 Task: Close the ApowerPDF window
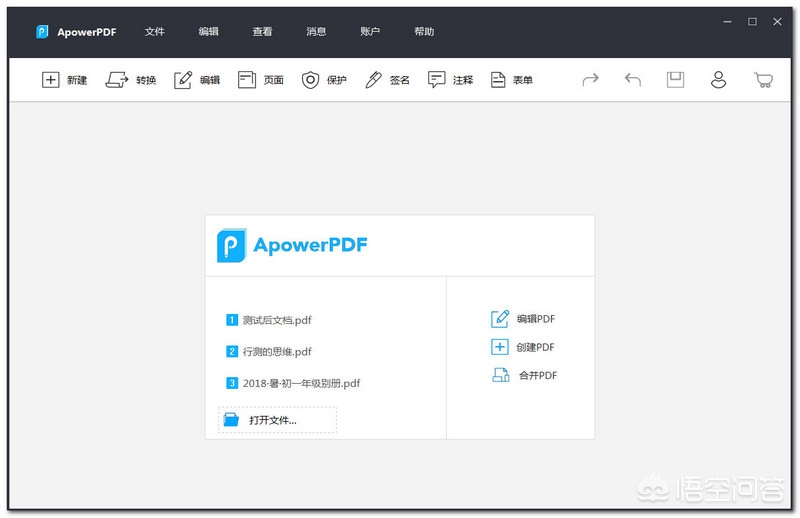click(x=777, y=21)
